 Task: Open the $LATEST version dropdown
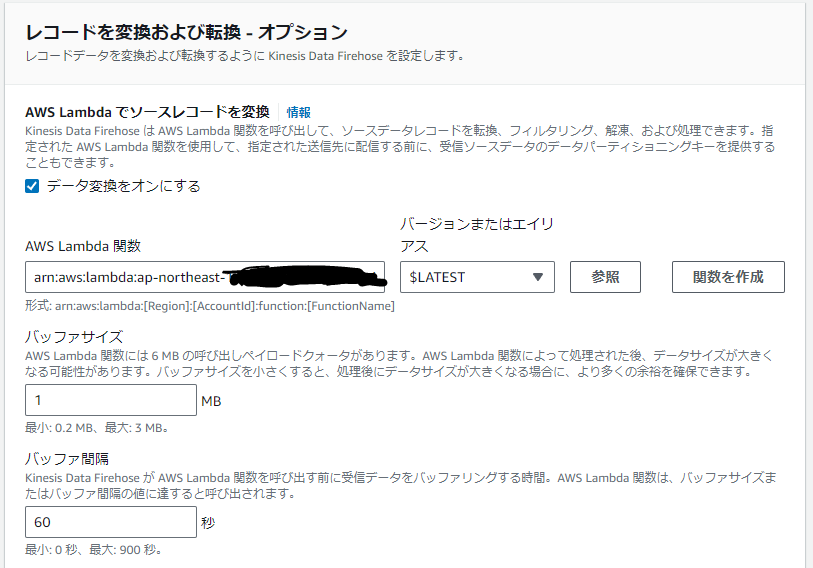pyautogui.click(x=477, y=277)
